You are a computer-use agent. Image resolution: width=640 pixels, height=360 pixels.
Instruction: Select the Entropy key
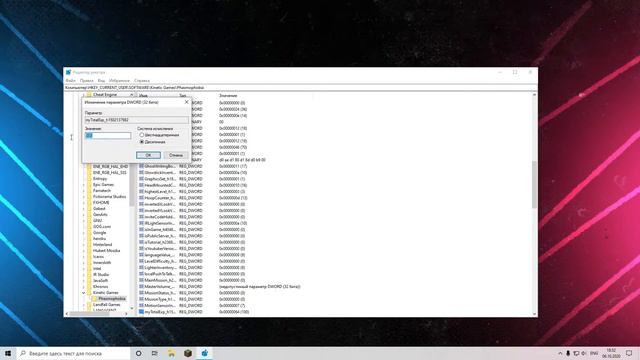click(x=100, y=179)
